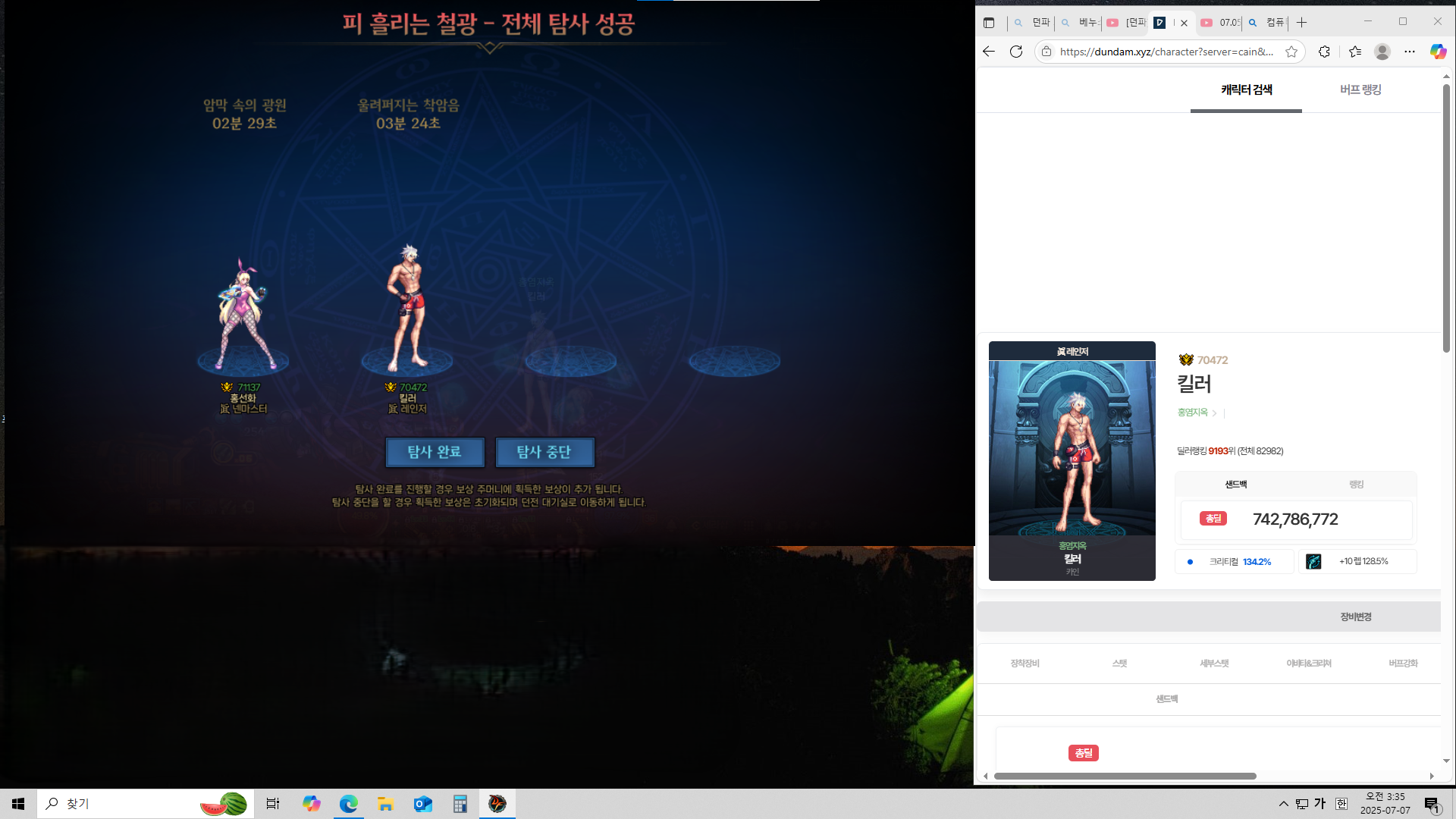This screenshot has height=819, width=1456.
Task: Open browser profile avatar icon
Action: click(1382, 52)
